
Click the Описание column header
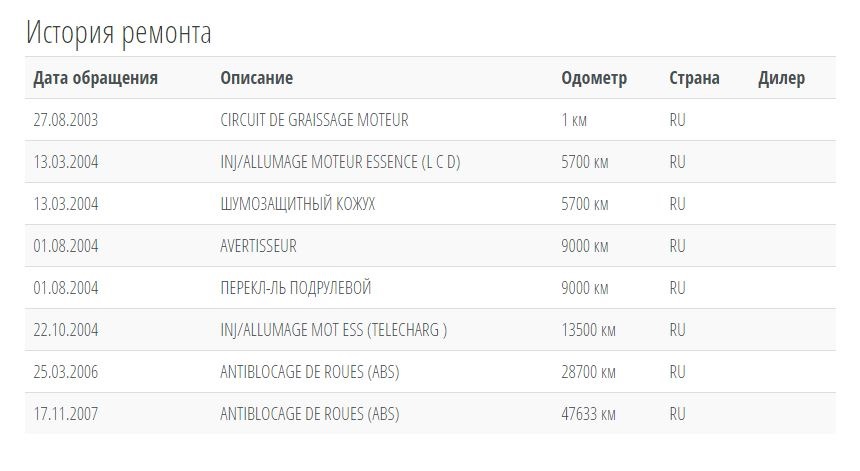click(257, 78)
